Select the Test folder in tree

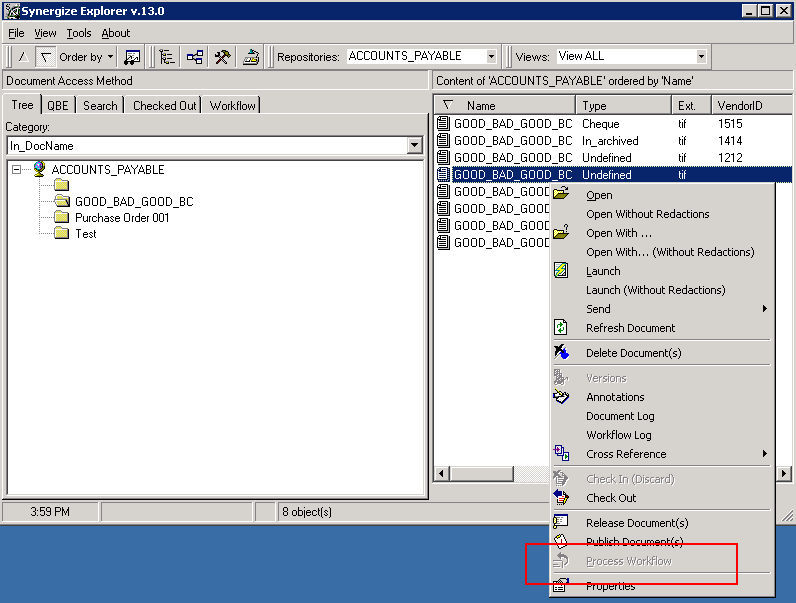[x=75, y=233]
